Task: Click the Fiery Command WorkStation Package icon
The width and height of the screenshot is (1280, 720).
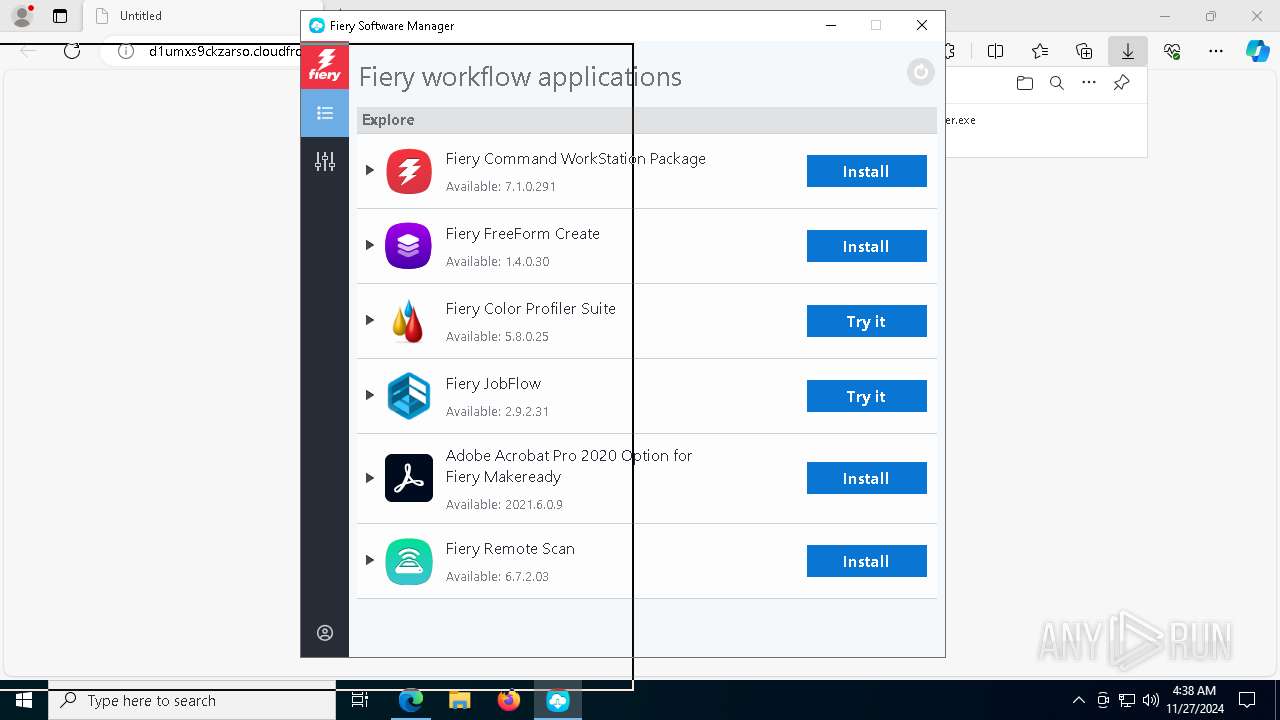Action: [x=409, y=171]
